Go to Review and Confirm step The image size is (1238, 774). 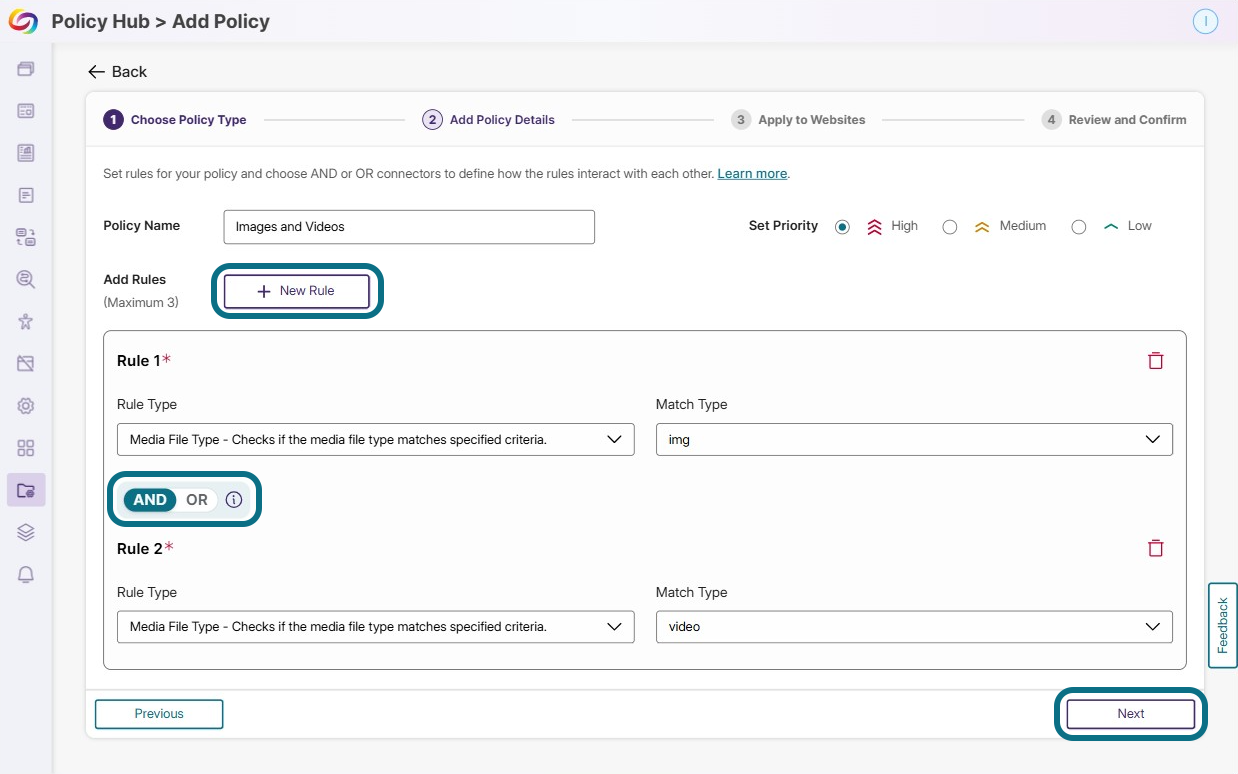pos(1114,120)
